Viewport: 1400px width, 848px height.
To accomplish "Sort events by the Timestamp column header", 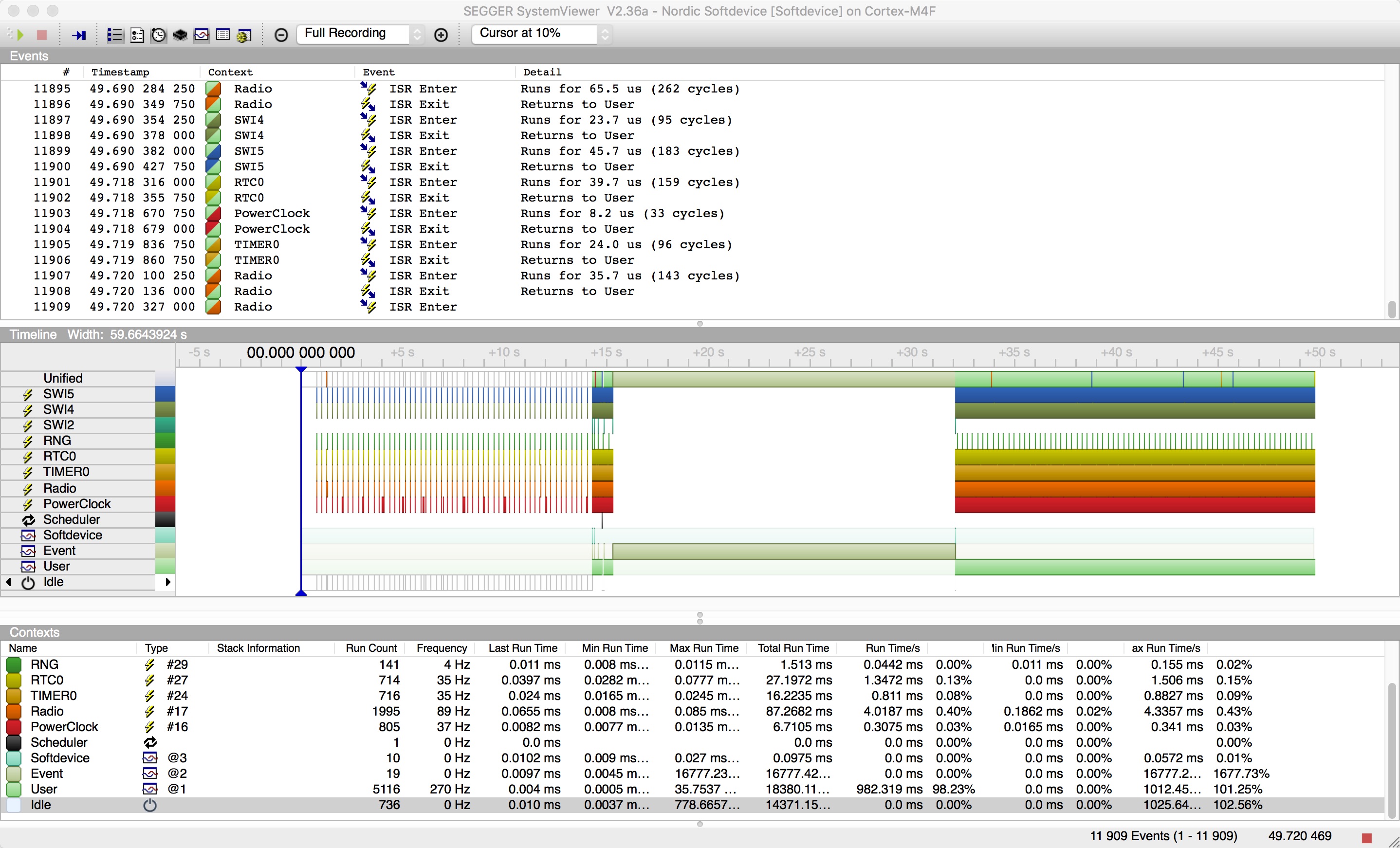I will click(x=120, y=72).
